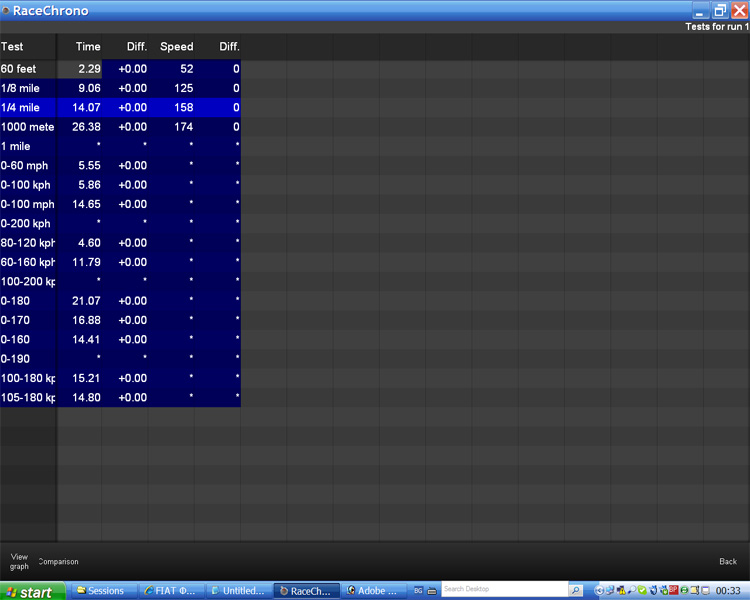The height and width of the screenshot is (600, 750).
Task: Go Back from tests screen
Action: (728, 561)
